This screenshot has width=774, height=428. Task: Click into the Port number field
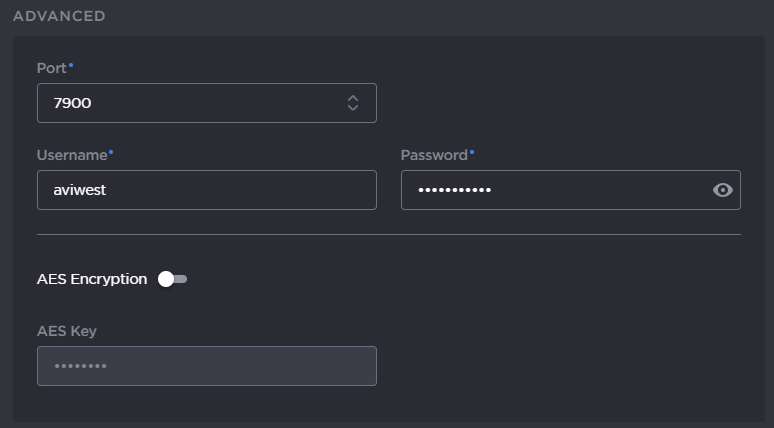coord(180,103)
